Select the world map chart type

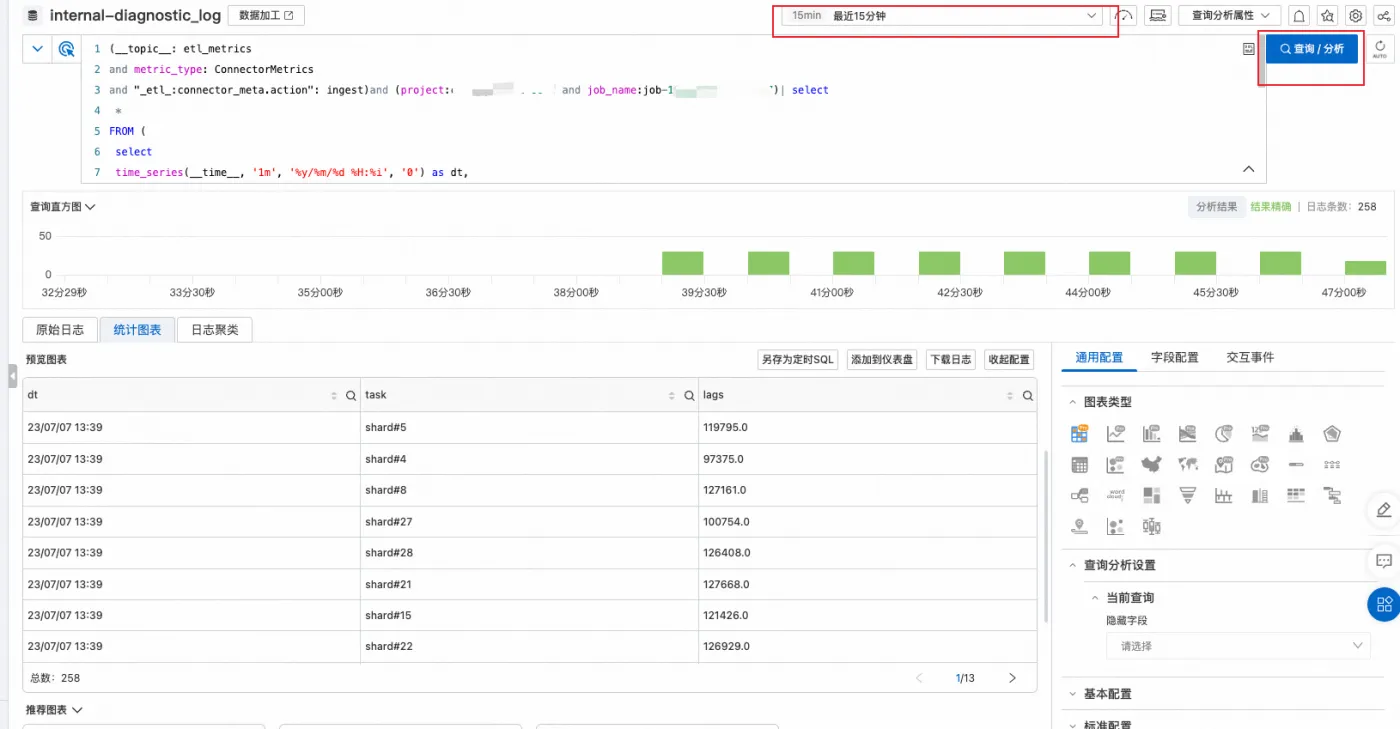coord(1188,465)
